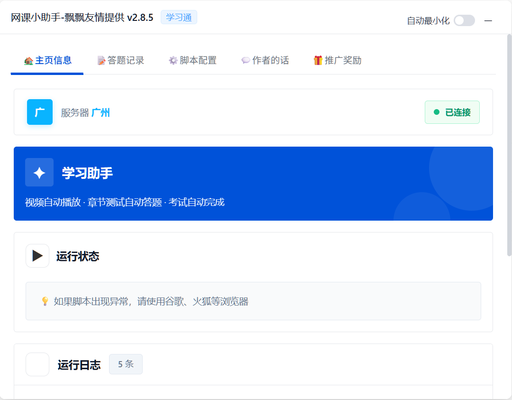
Task: Click the house icon on 主页信息 tab
Action: click(x=28, y=61)
